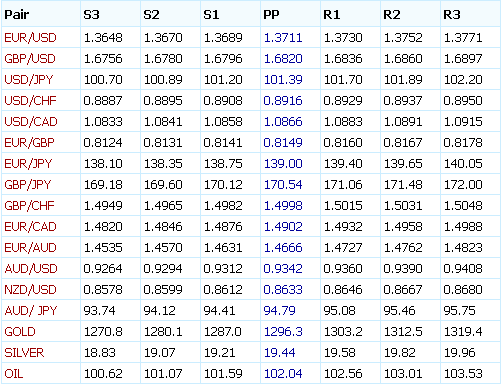Select AUD/USD S2 value 0.9294
502x387 pixels.
(x=163, y=269)
